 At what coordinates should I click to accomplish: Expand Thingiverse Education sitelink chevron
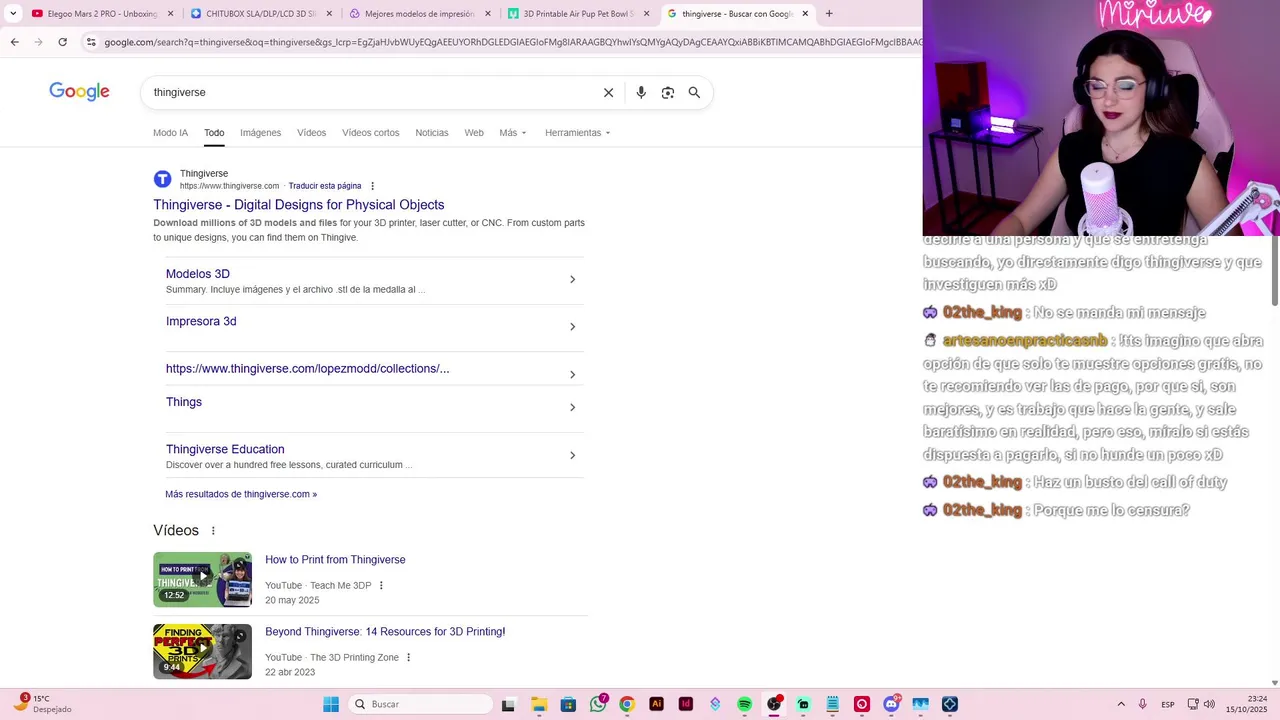tap(572, 455)
